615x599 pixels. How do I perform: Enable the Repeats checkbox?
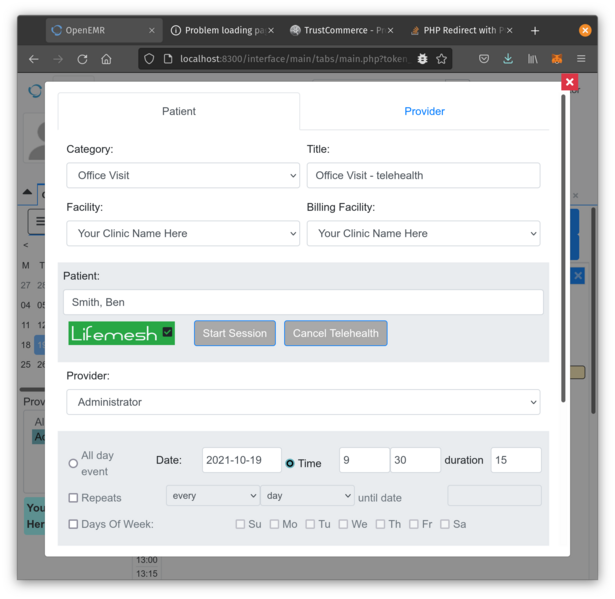click(73, 498)
